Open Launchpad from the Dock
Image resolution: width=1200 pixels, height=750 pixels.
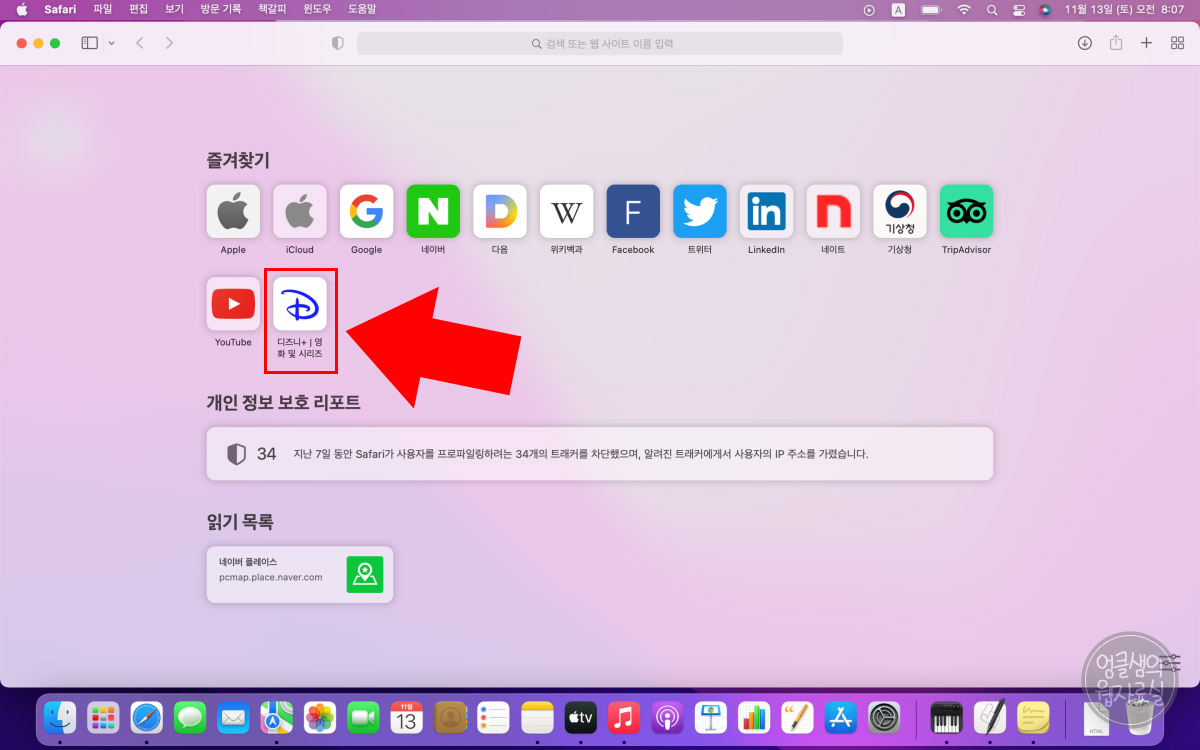(103, 717)
